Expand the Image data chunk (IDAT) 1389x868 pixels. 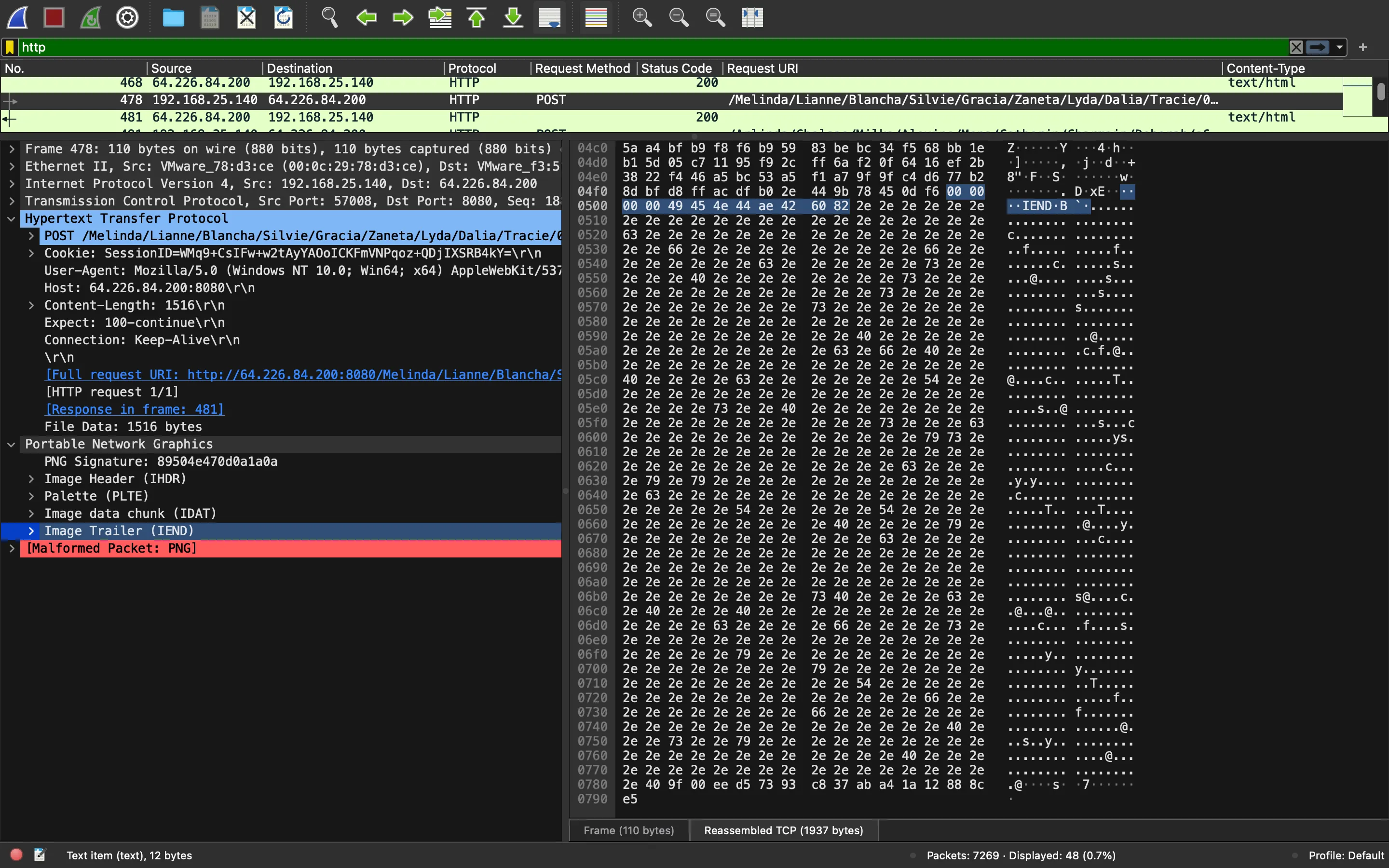pyautogui.click(x=31, y=514)
